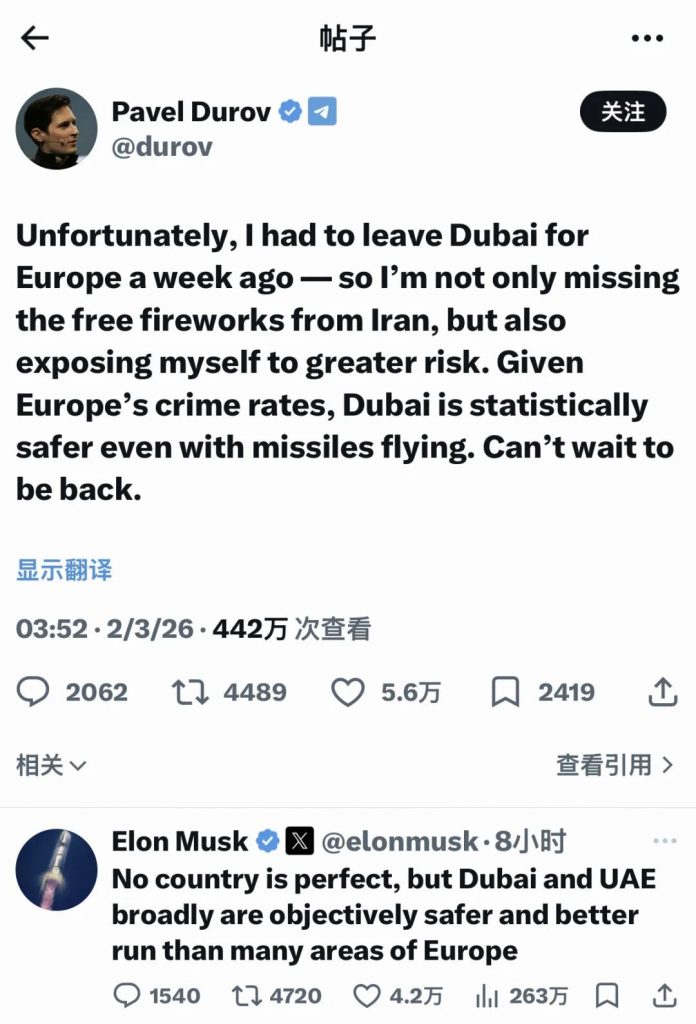696x1024 pixels.
Task: Open Pavel Durov's profile picture
Action: click(x=56, y=128)
